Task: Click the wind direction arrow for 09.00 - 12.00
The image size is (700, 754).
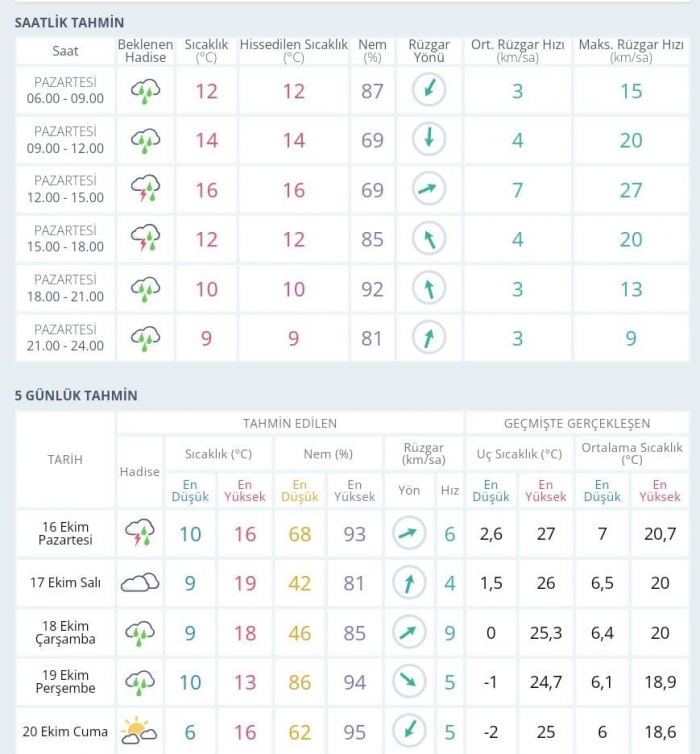Action: [429, 140]
